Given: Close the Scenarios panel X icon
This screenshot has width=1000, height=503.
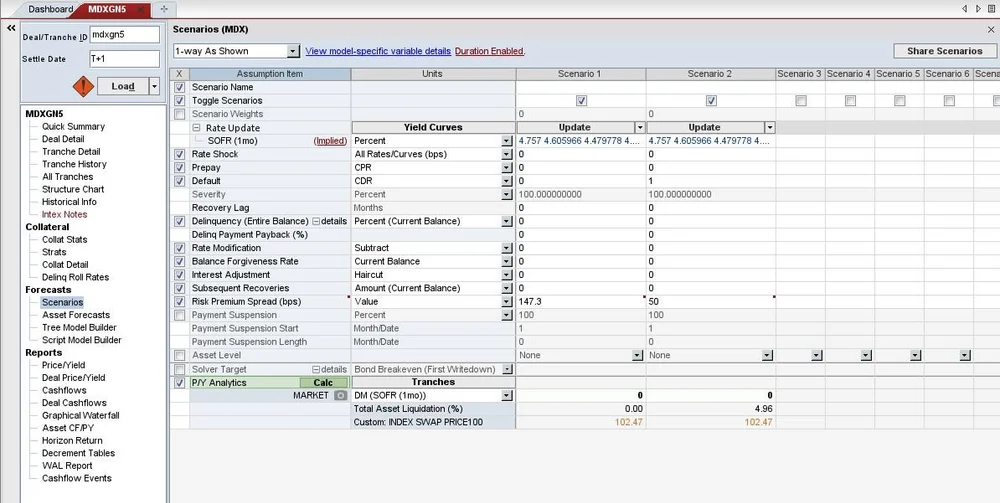Looking at the screenshot, I should [x=991, y=29].
